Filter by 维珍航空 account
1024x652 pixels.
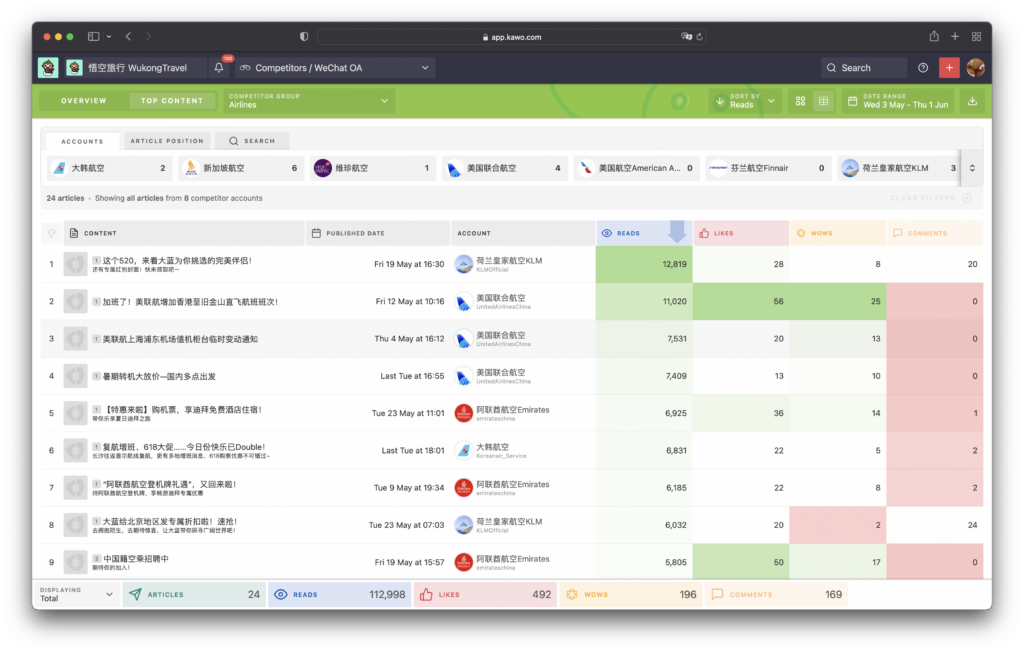[x=373, y=168]
